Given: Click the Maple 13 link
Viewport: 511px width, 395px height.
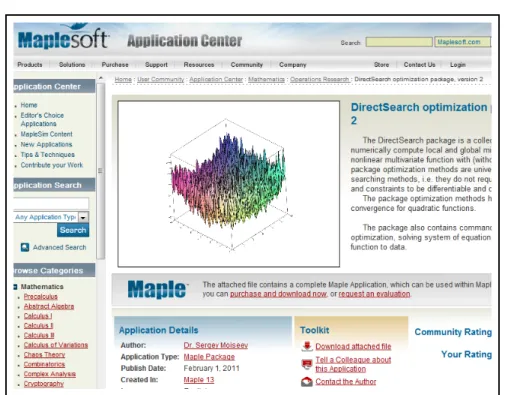Looking at the screenshot, I should click(x=199, y=380).
